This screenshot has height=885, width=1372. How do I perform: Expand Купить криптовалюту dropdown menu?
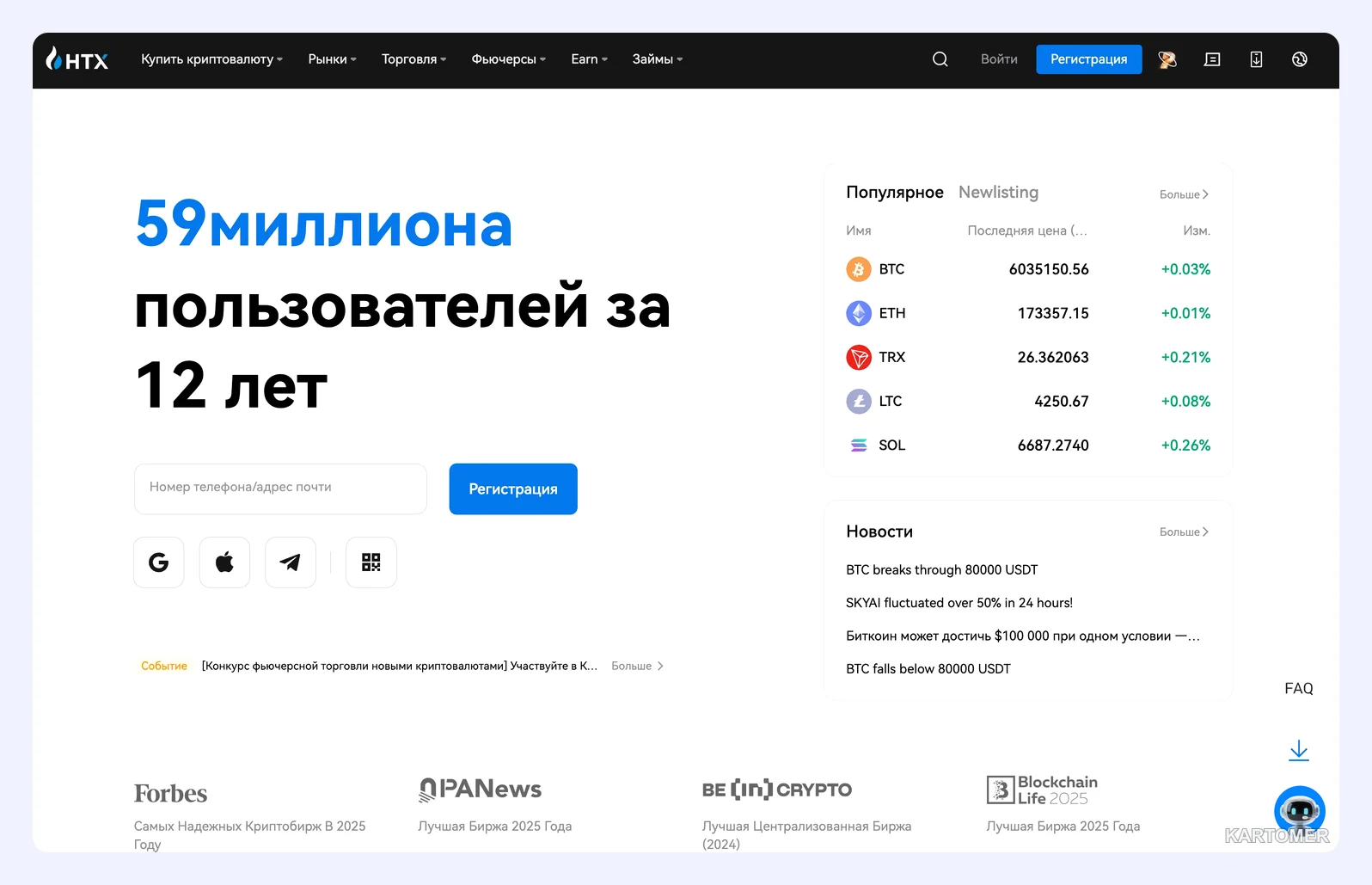click(211, 59)
